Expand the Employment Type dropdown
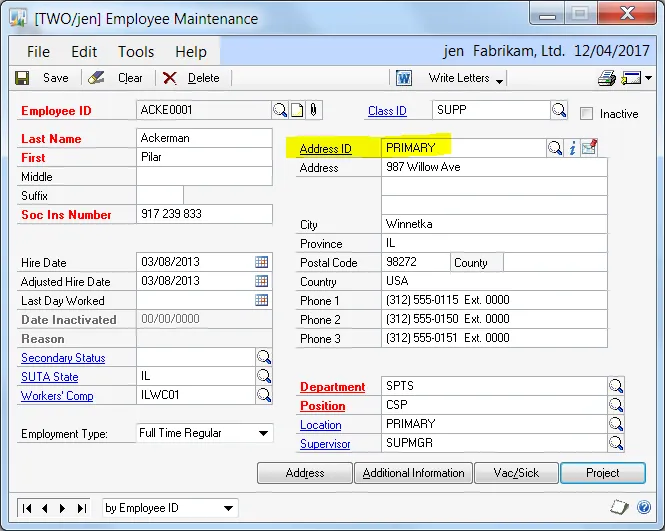Image resolution: width=665 pixels, height=531 pixels. (264, 433)
